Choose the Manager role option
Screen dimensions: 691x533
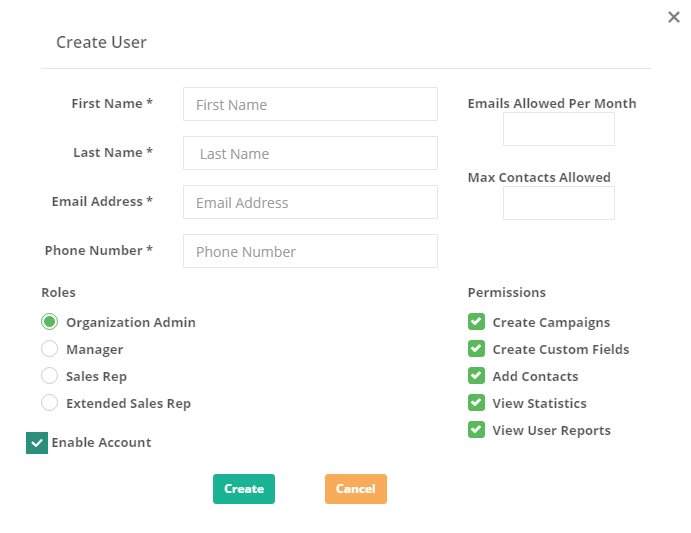click(49, 349)
